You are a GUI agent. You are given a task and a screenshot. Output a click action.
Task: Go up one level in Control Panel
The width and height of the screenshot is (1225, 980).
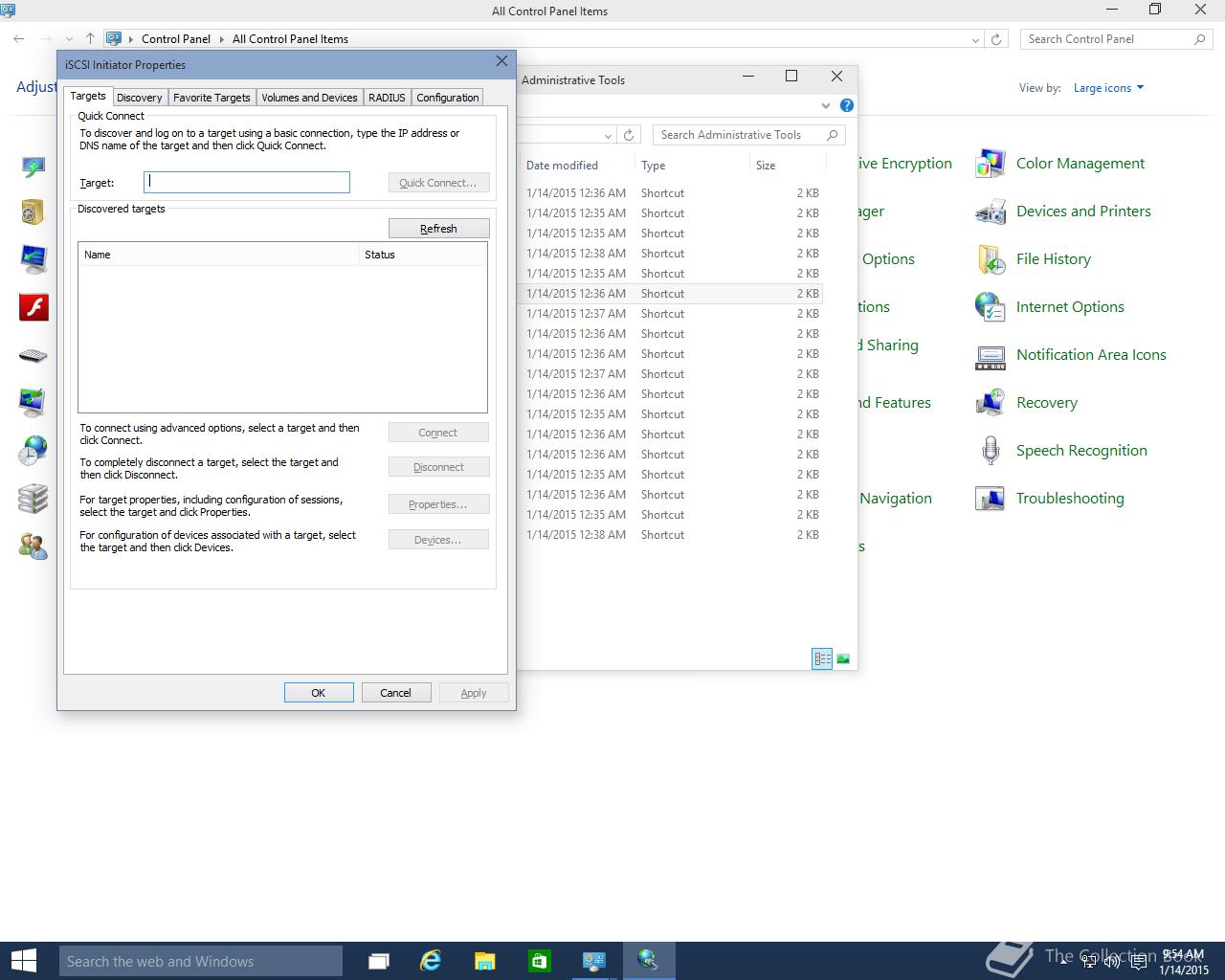tap(90, 39)
